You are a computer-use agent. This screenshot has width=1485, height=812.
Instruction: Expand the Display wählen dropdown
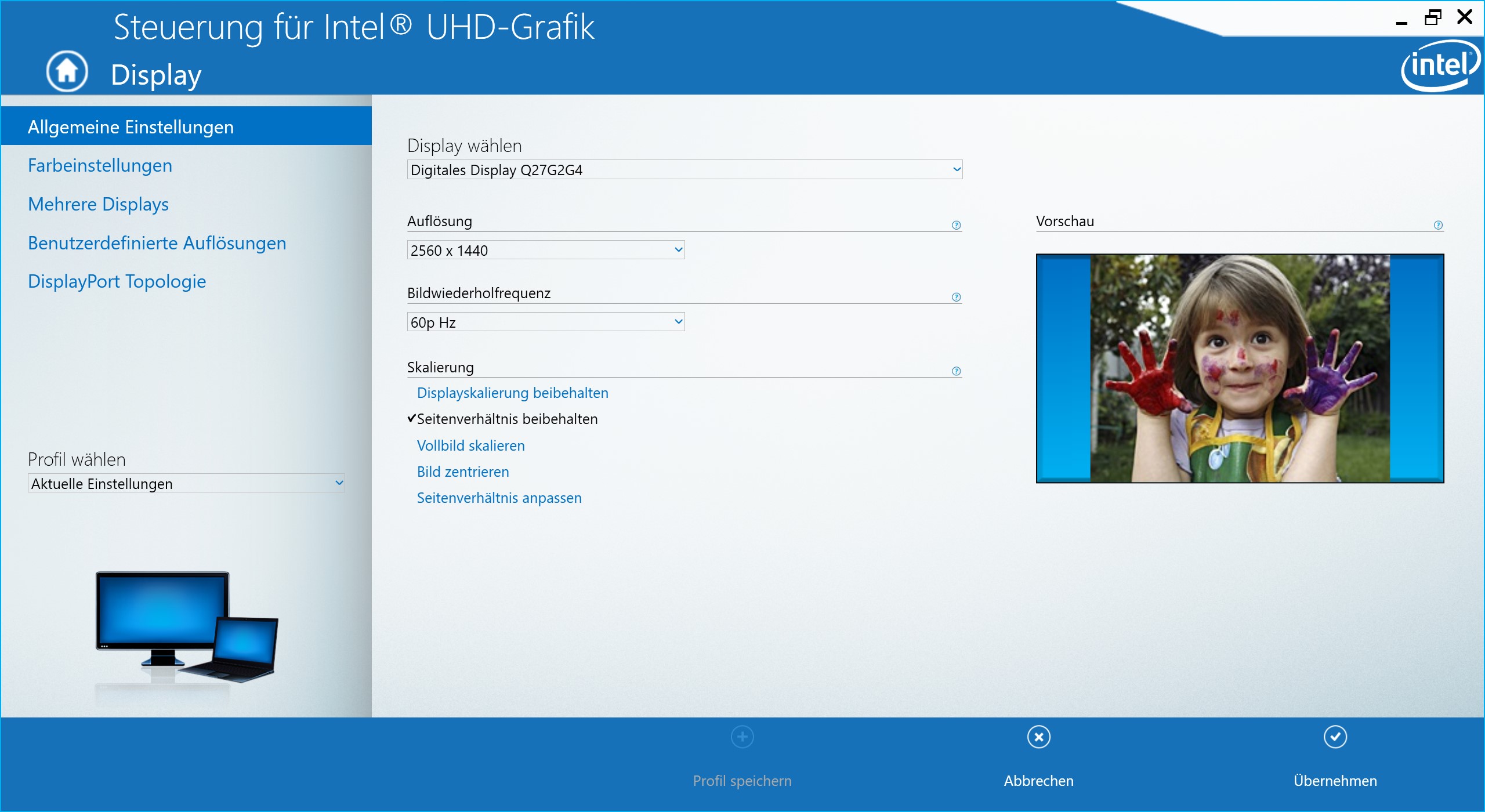684,169
